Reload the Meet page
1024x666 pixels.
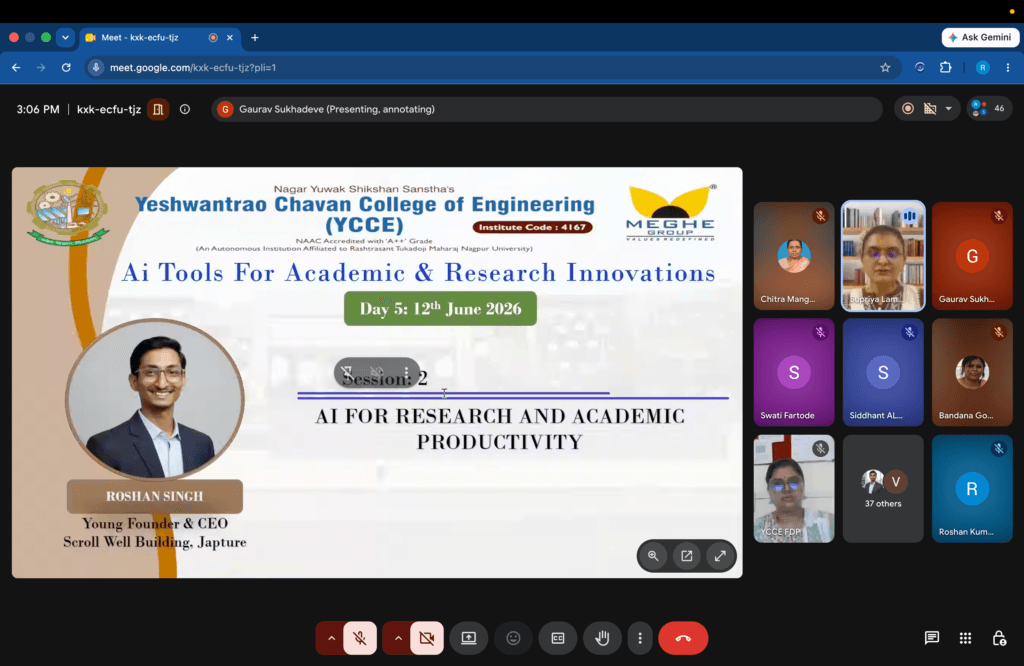[x=66, y=67]
